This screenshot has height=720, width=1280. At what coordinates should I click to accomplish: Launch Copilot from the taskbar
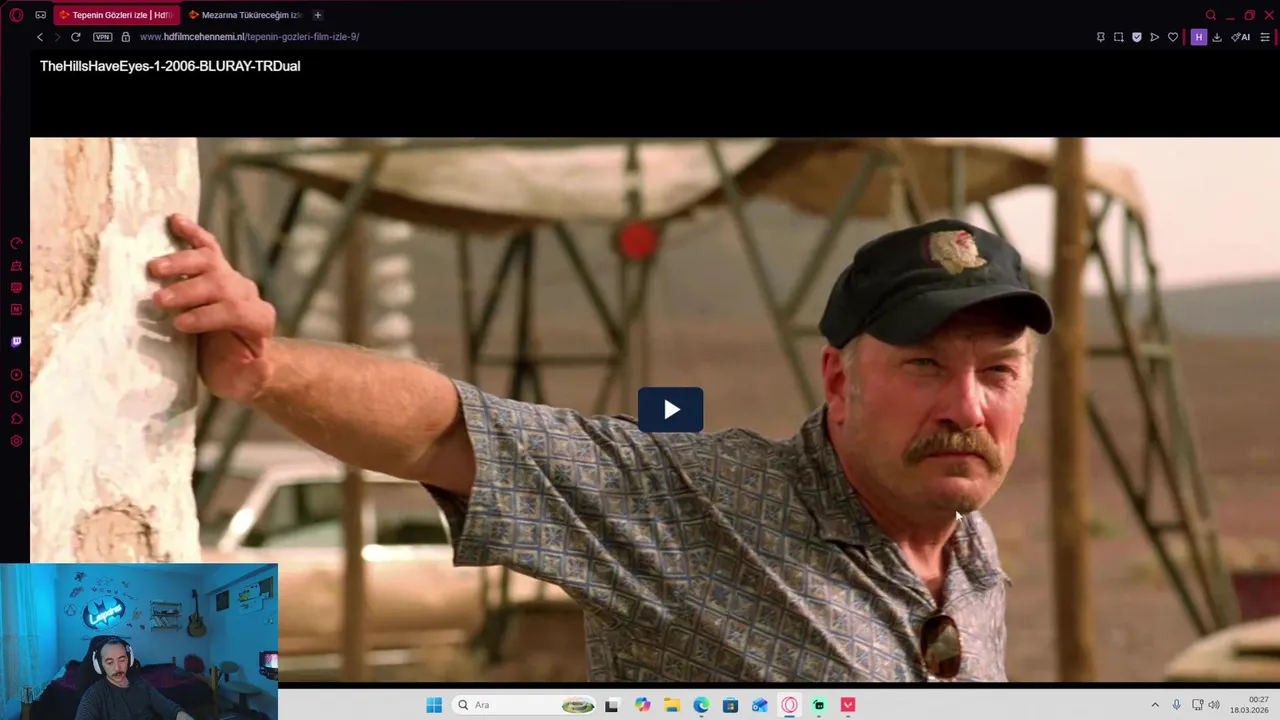pos(642,705)
